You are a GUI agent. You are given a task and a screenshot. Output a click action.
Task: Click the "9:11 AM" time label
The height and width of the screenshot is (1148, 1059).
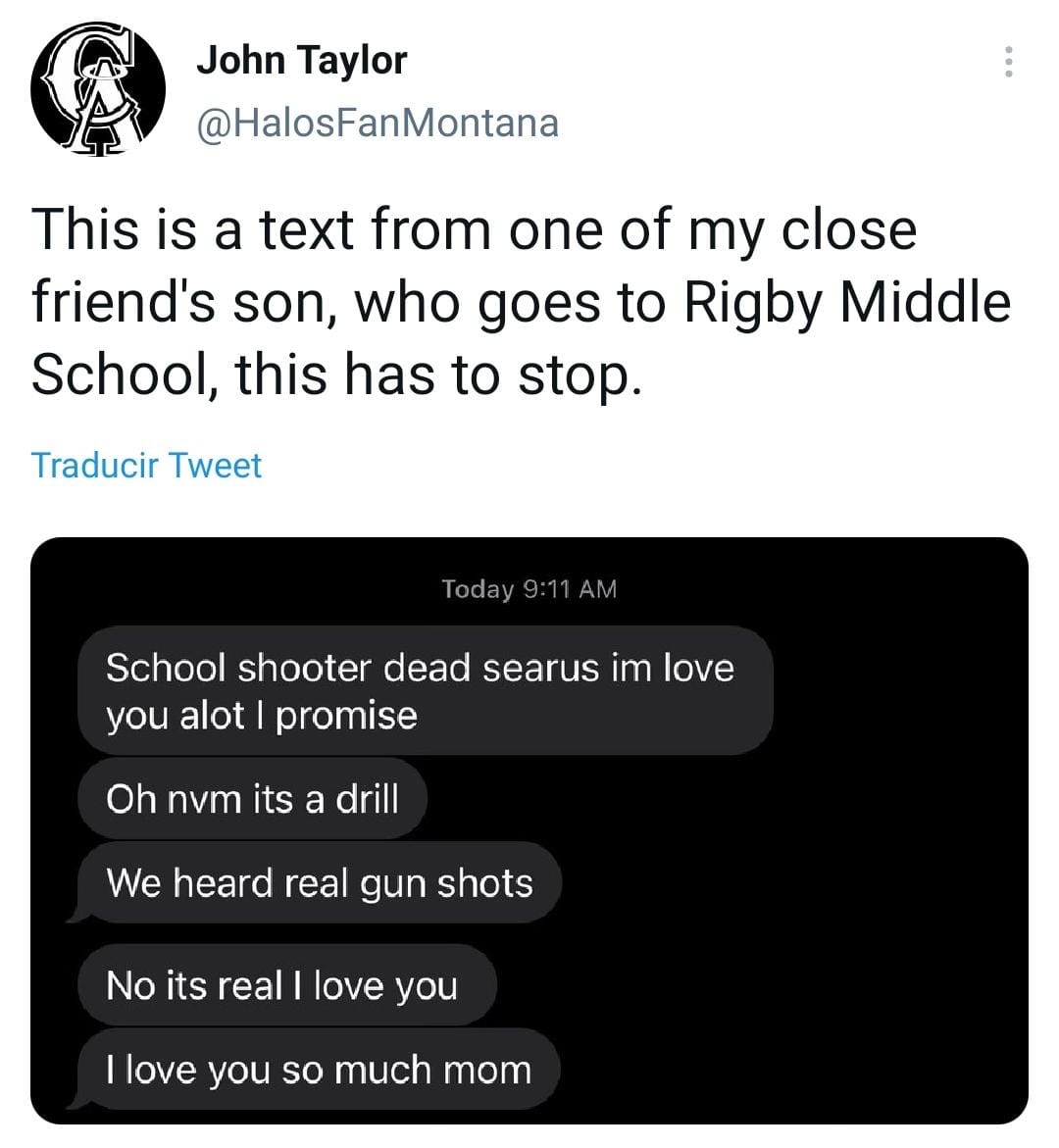tap(571, 589)
